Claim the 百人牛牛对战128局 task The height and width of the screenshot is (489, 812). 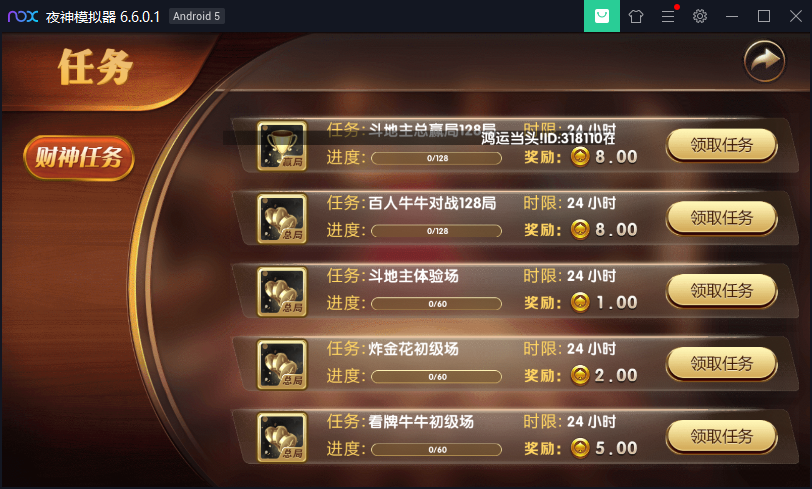coord(721,218)
